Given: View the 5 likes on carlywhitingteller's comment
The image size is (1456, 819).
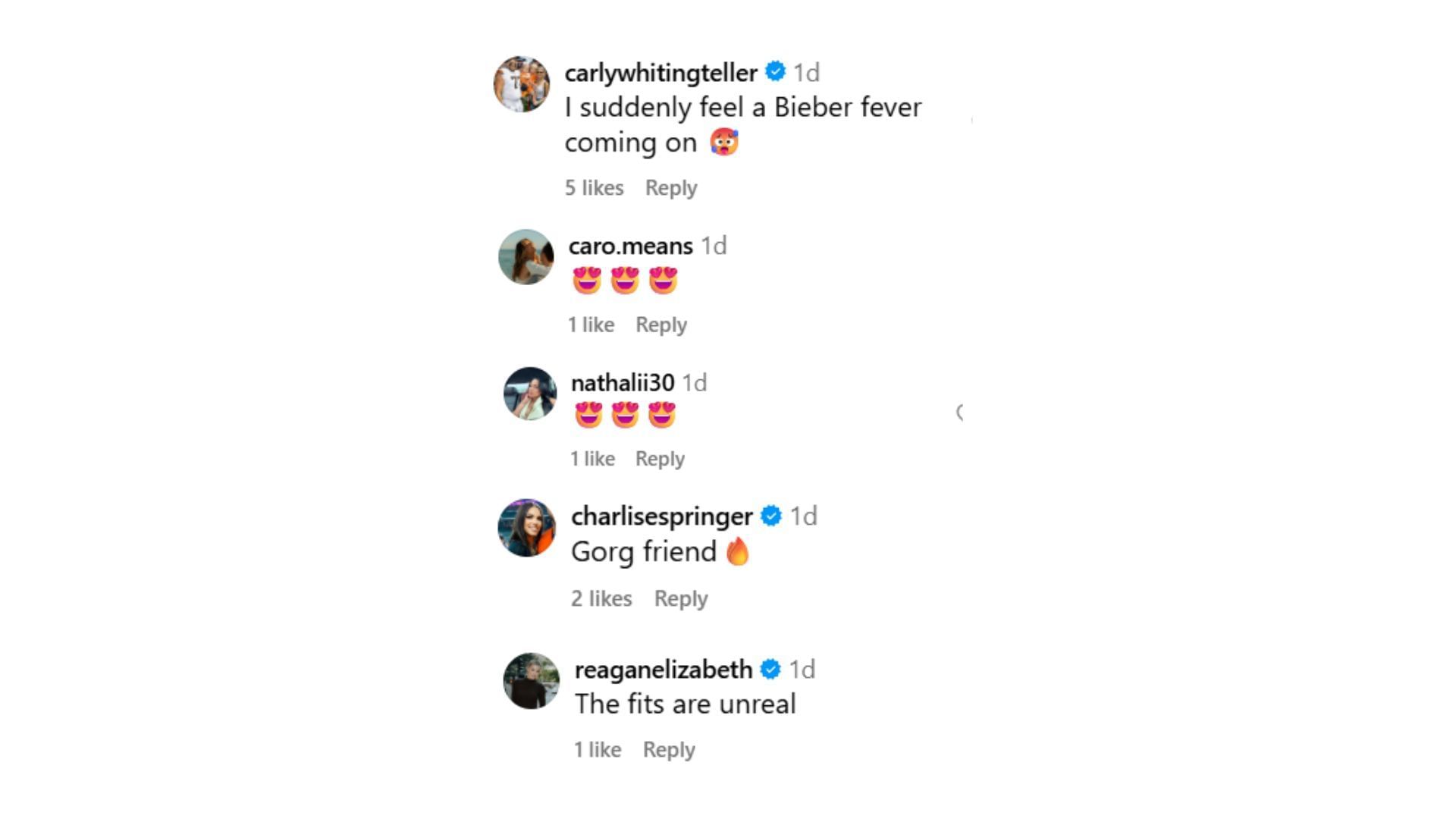Looking at the screenshot, I should tap(595, 187).
